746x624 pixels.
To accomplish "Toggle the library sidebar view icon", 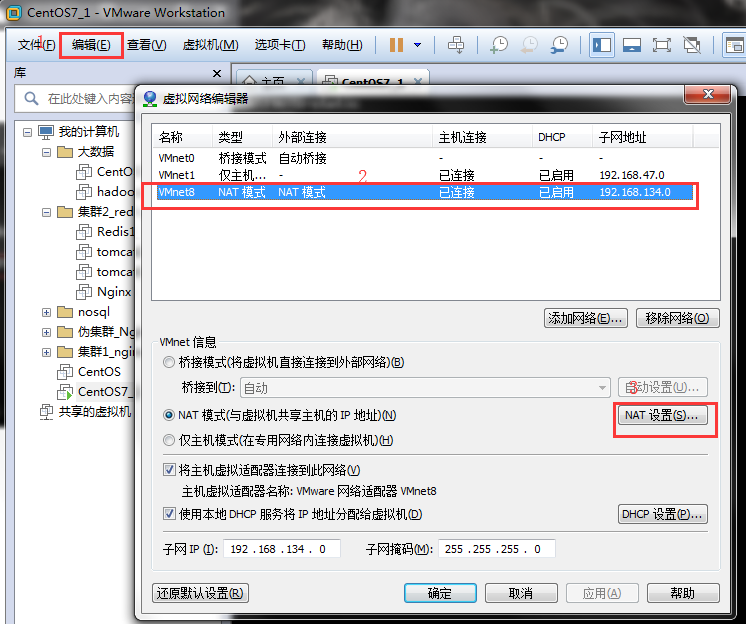I will coord(601,45).
